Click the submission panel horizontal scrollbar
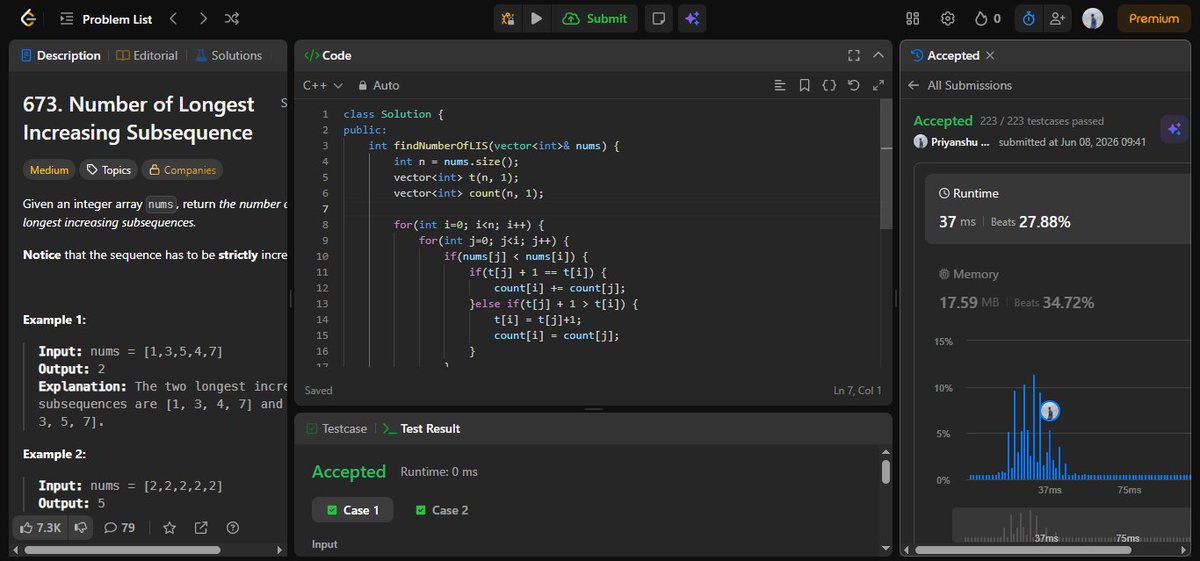 coord(1023,549)
